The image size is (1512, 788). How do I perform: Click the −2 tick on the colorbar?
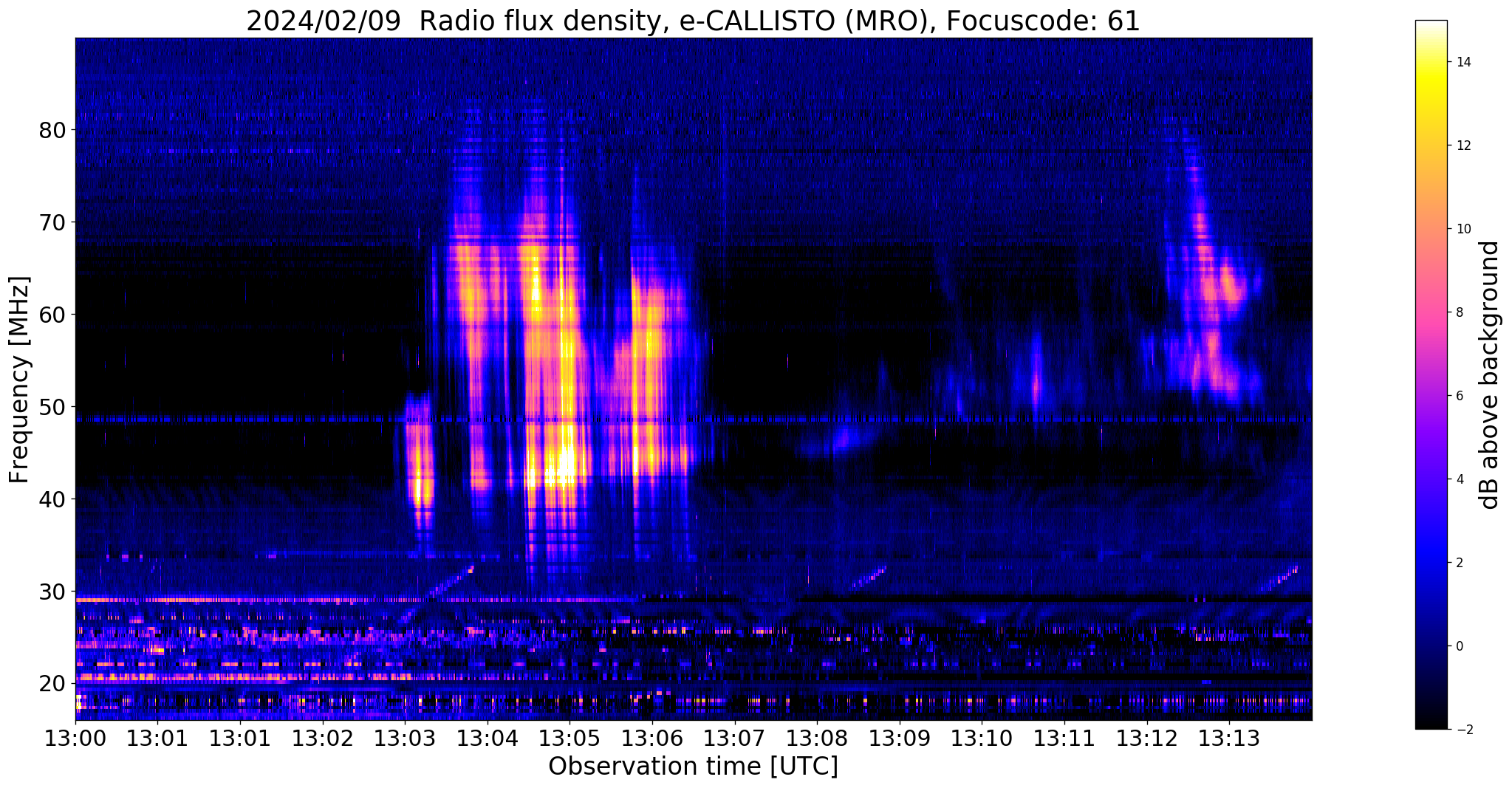click(1463, 730)
